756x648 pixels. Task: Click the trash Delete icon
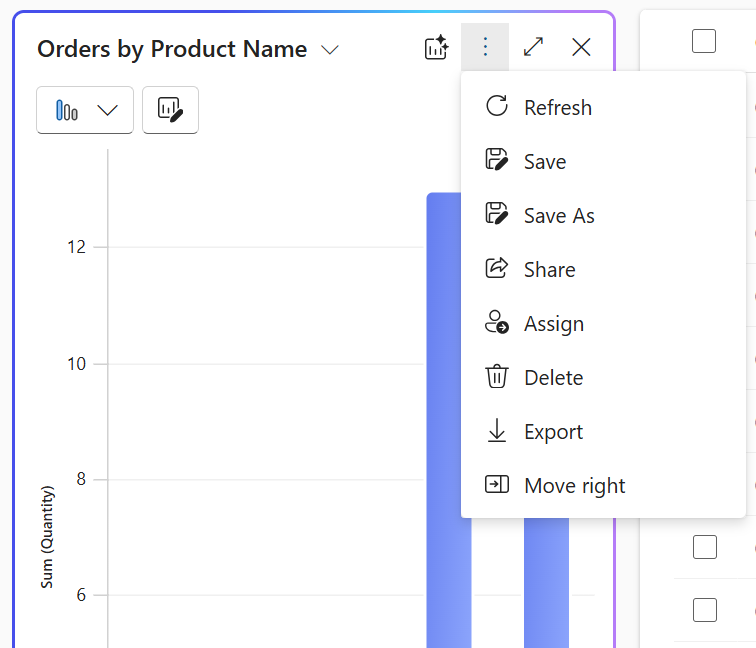tap(496, 377)
